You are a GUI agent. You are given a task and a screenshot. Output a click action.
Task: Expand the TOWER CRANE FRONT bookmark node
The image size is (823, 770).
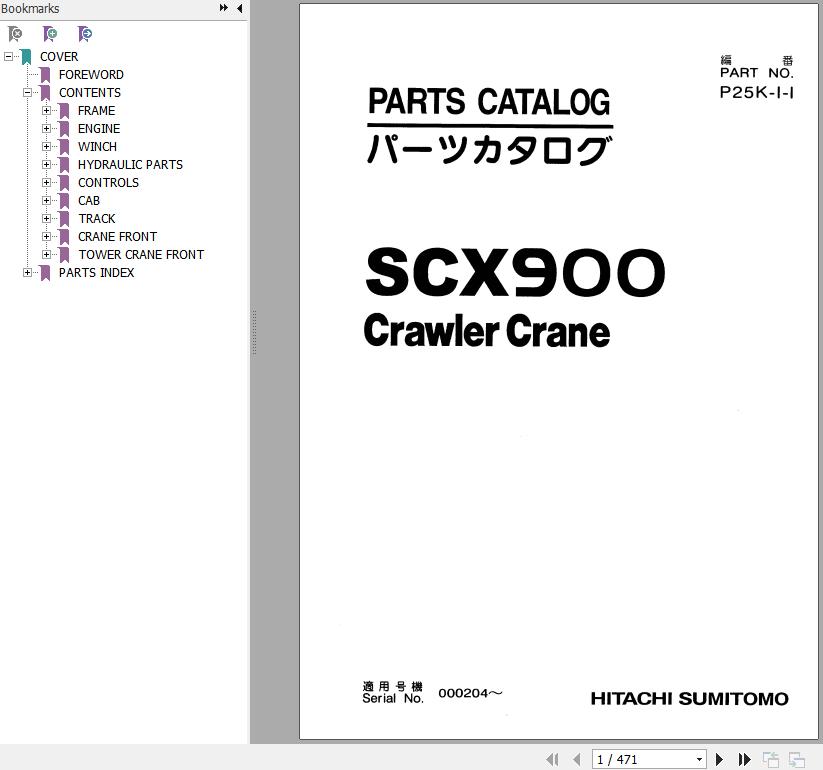coord(46,254)
